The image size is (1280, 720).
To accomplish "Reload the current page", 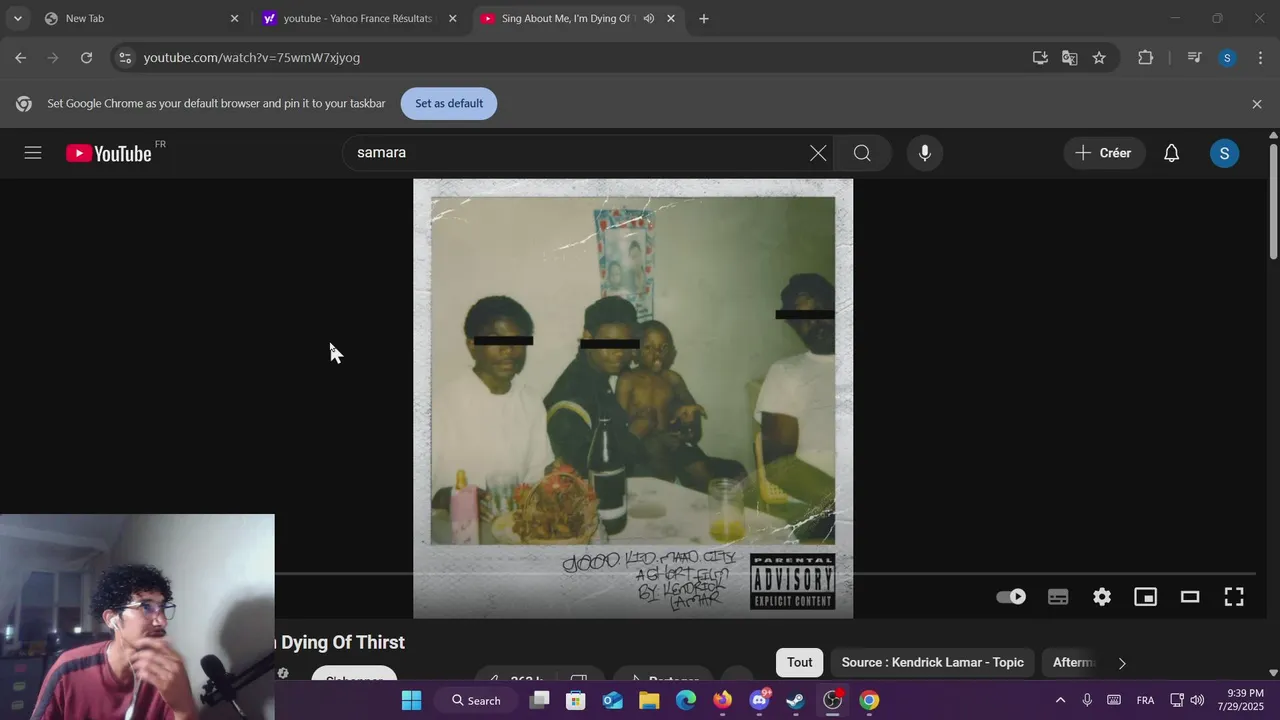I will click(x=87, y=58).
